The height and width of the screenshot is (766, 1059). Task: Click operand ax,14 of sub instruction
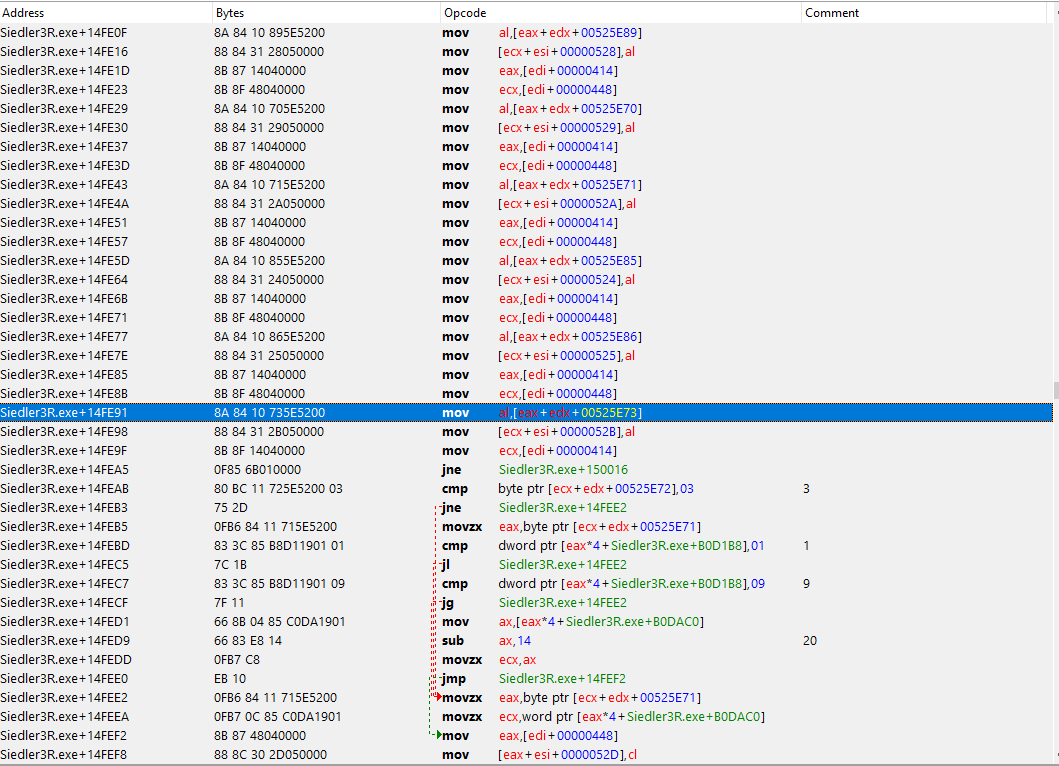coord(515,640)
